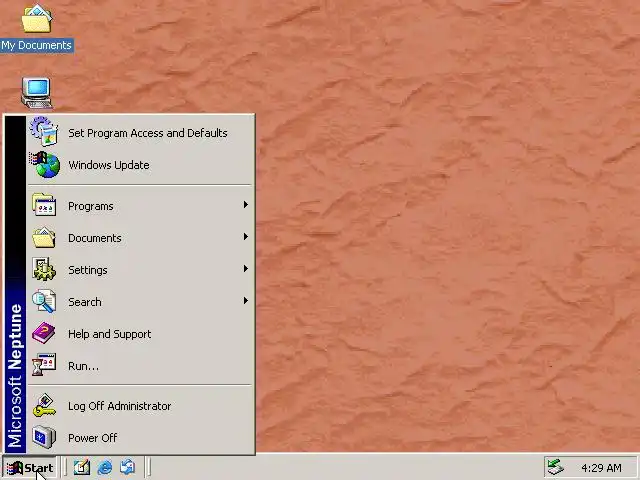
Task: Click the Documents folder icon in Start menu
Action: coord(44,237)
